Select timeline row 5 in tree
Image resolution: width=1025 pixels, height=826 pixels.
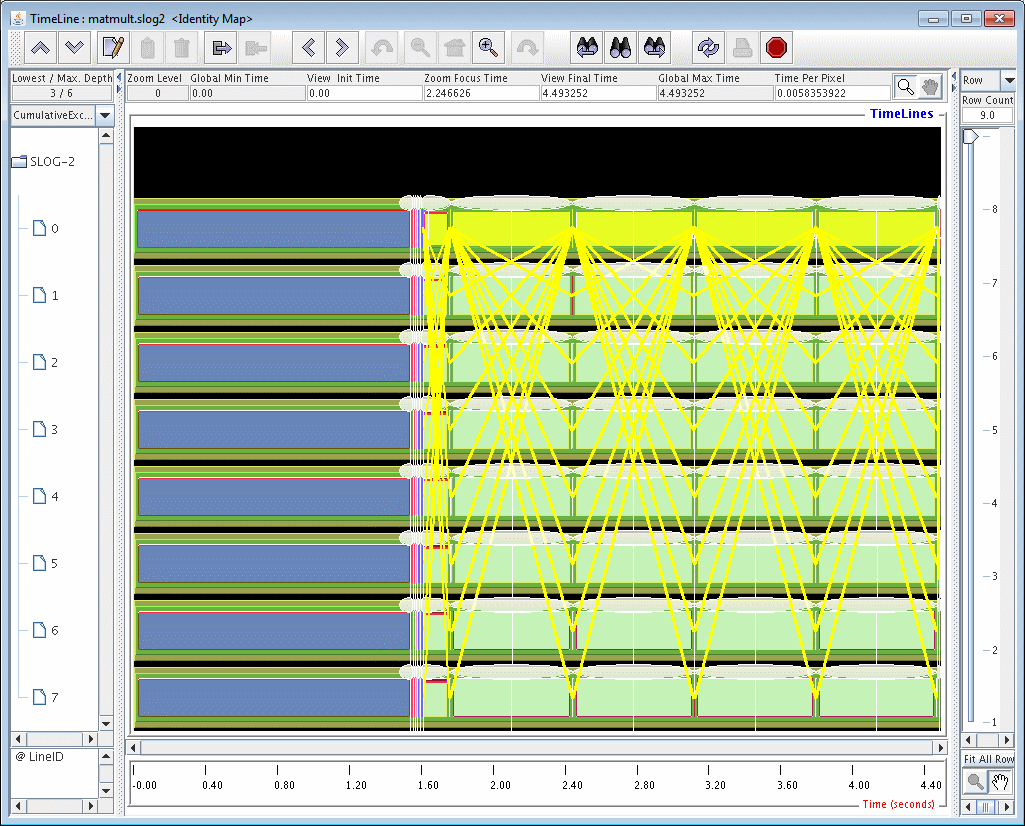[x=46, y=563]
